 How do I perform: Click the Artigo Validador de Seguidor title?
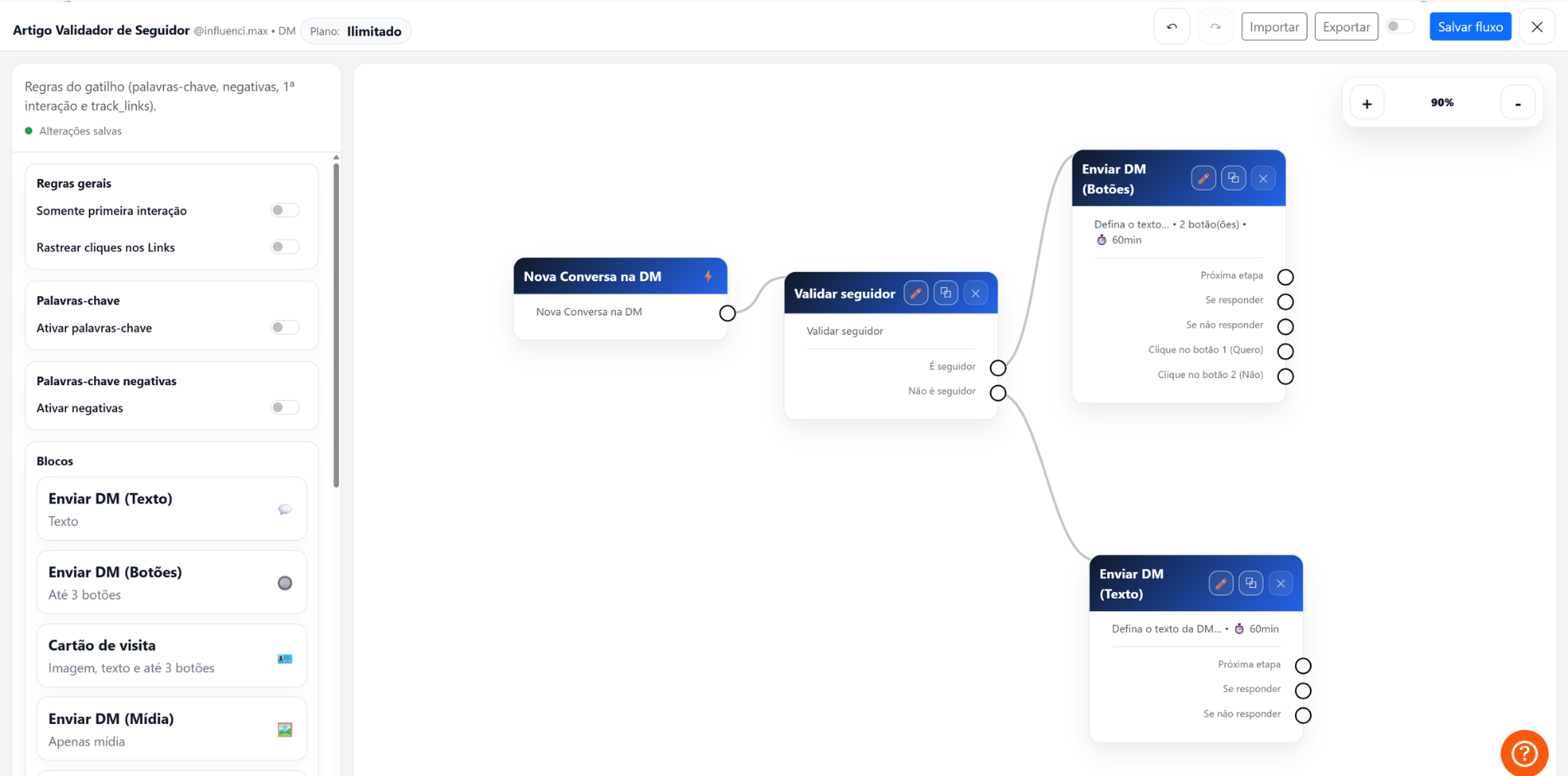point(101,30)
